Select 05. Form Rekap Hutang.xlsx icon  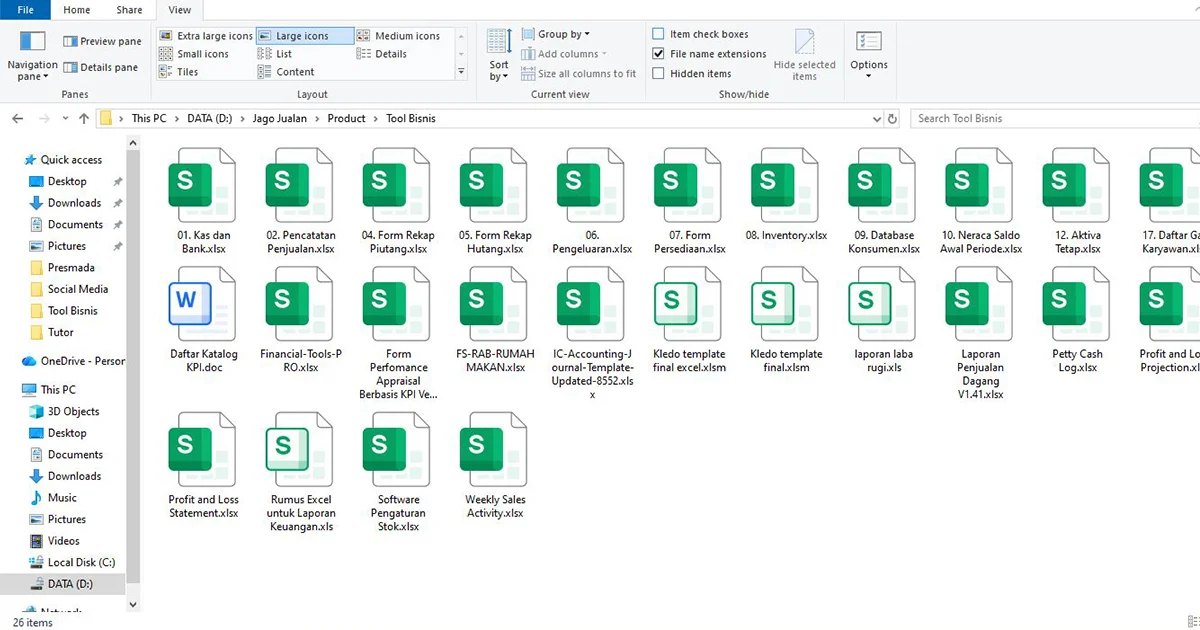494,186
